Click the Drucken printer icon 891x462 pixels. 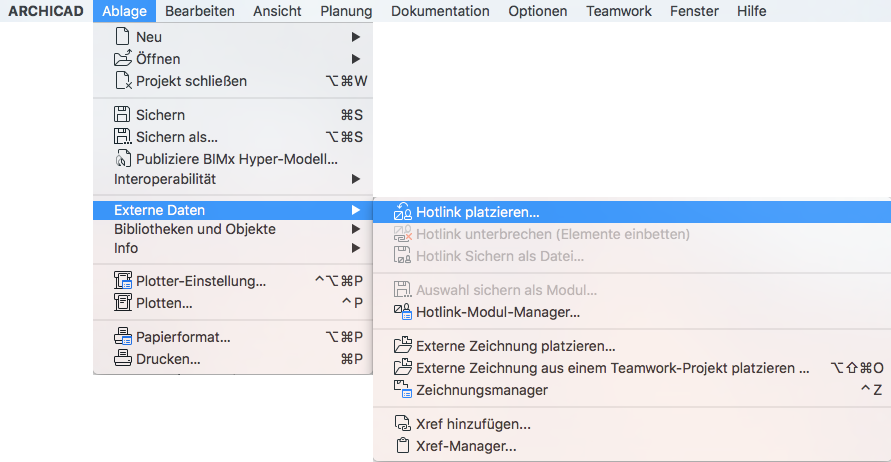click(x=123, y=359)
